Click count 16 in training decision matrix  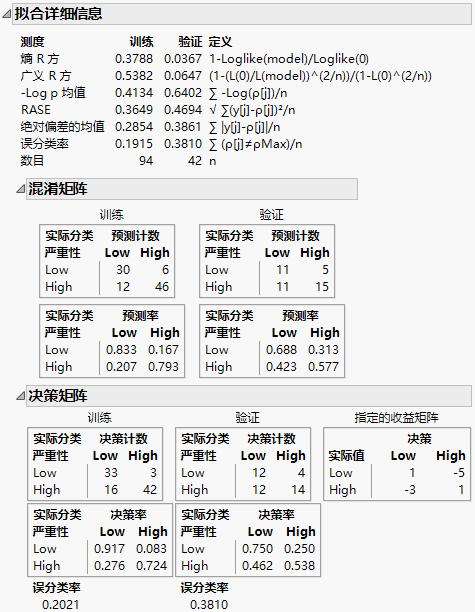[110, 490]
